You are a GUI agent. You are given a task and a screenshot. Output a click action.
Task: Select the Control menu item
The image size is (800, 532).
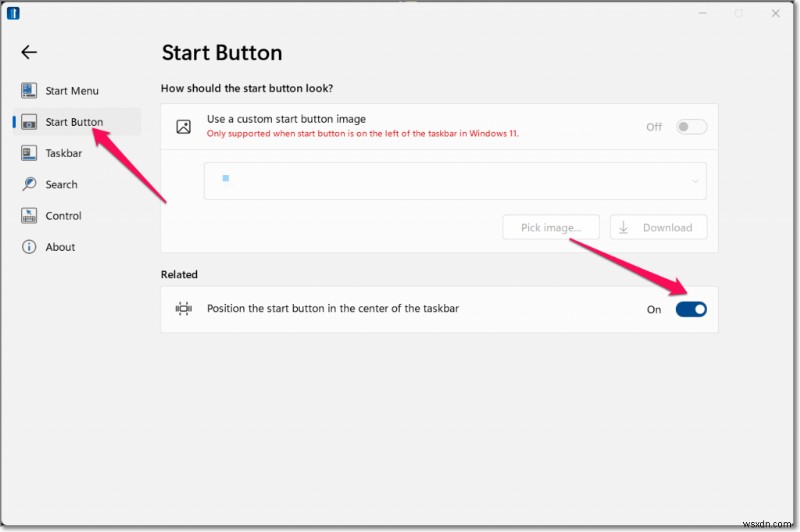tap(64, 216)
